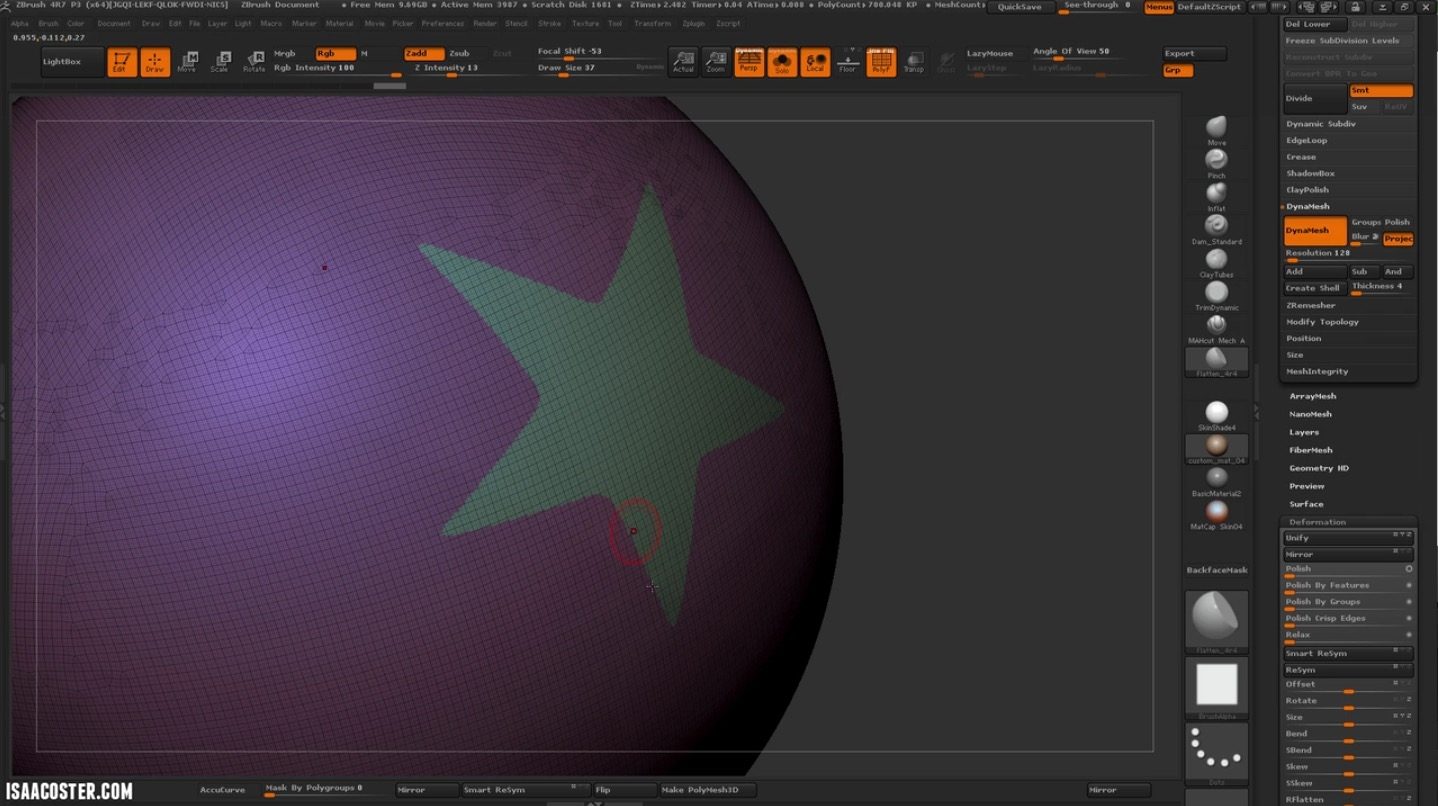Toggle Transp transparency icon
The image size is (1438, 806).
(913, 62)
